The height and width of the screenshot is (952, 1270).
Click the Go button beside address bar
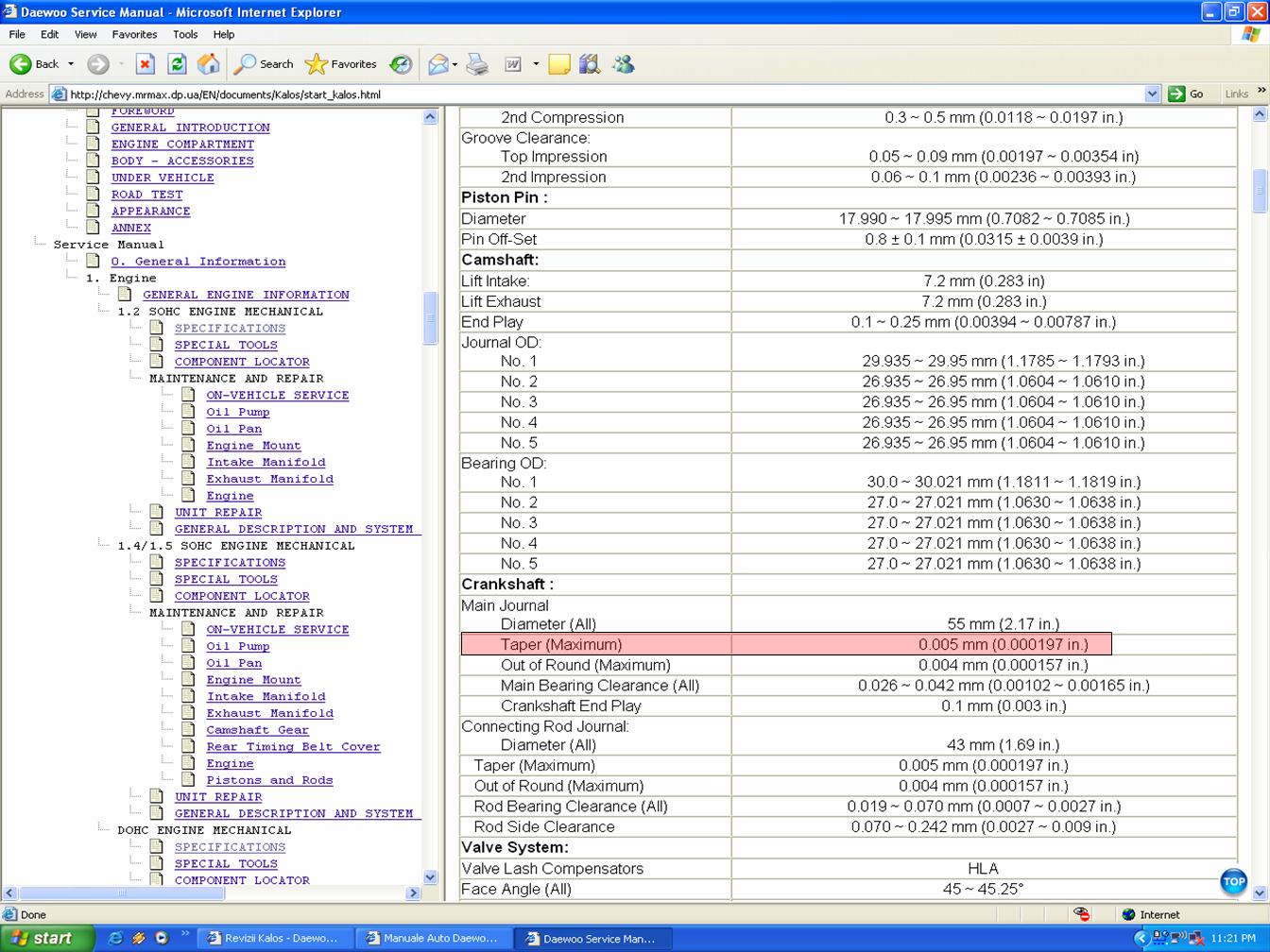click(1187, 93)
